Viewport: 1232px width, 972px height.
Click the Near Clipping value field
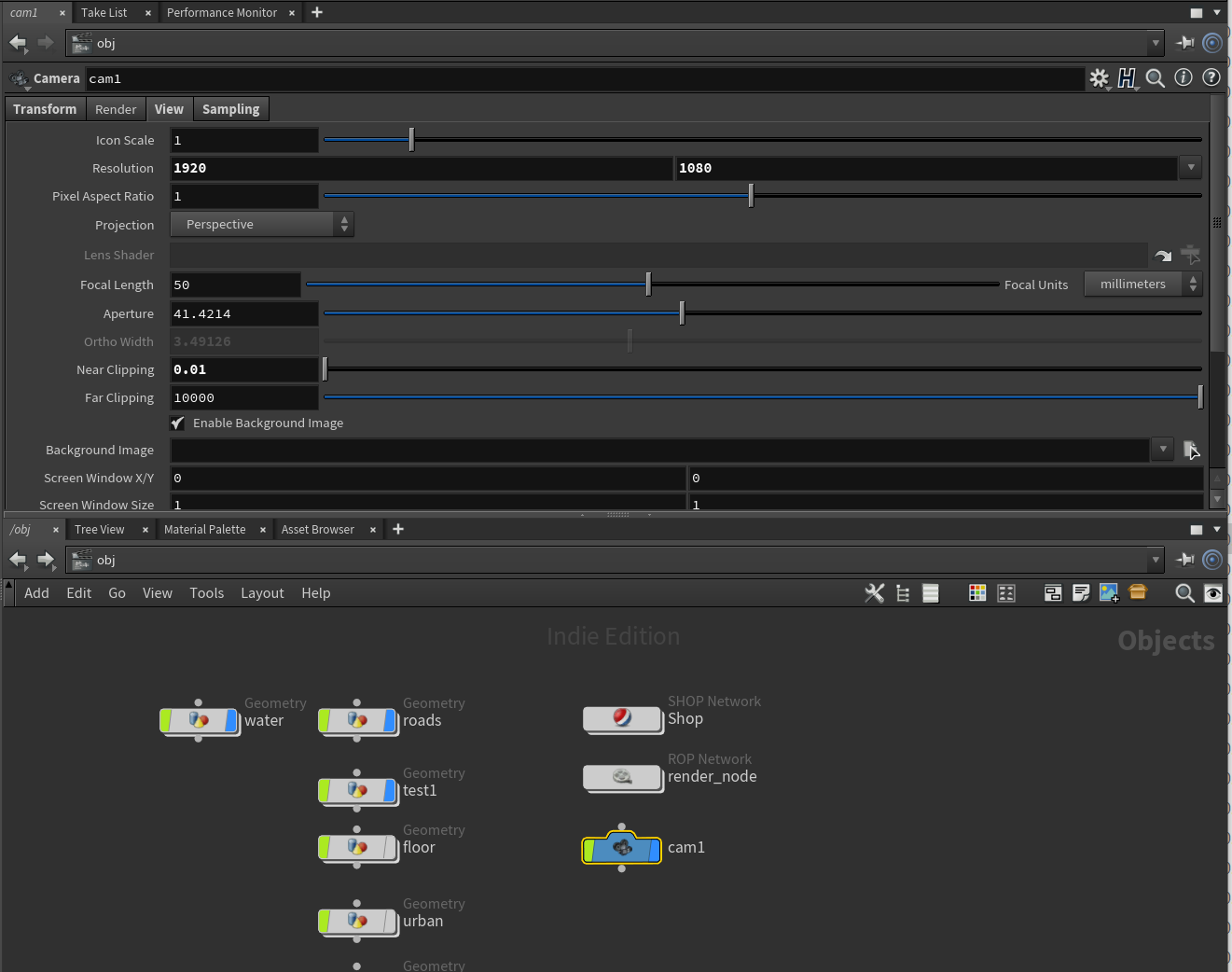coord(244,369)
